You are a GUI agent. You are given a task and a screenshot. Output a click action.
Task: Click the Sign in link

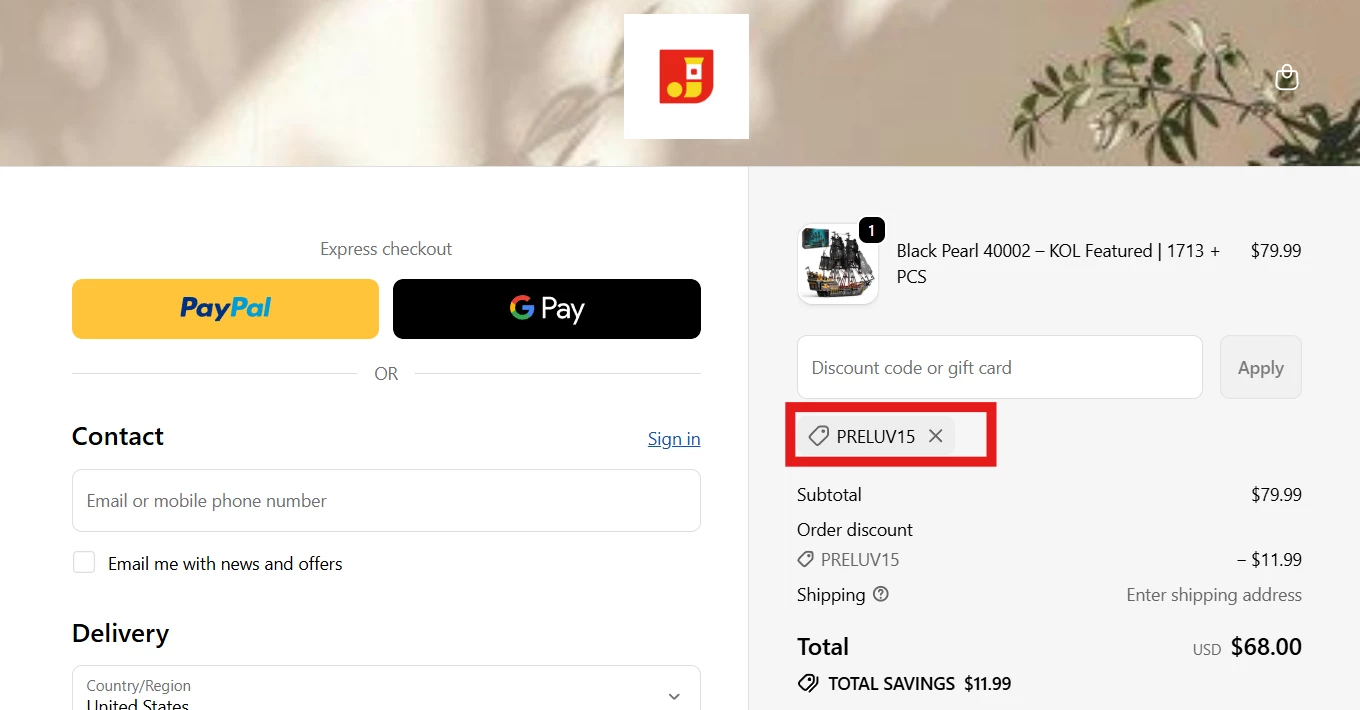[673, 438]
